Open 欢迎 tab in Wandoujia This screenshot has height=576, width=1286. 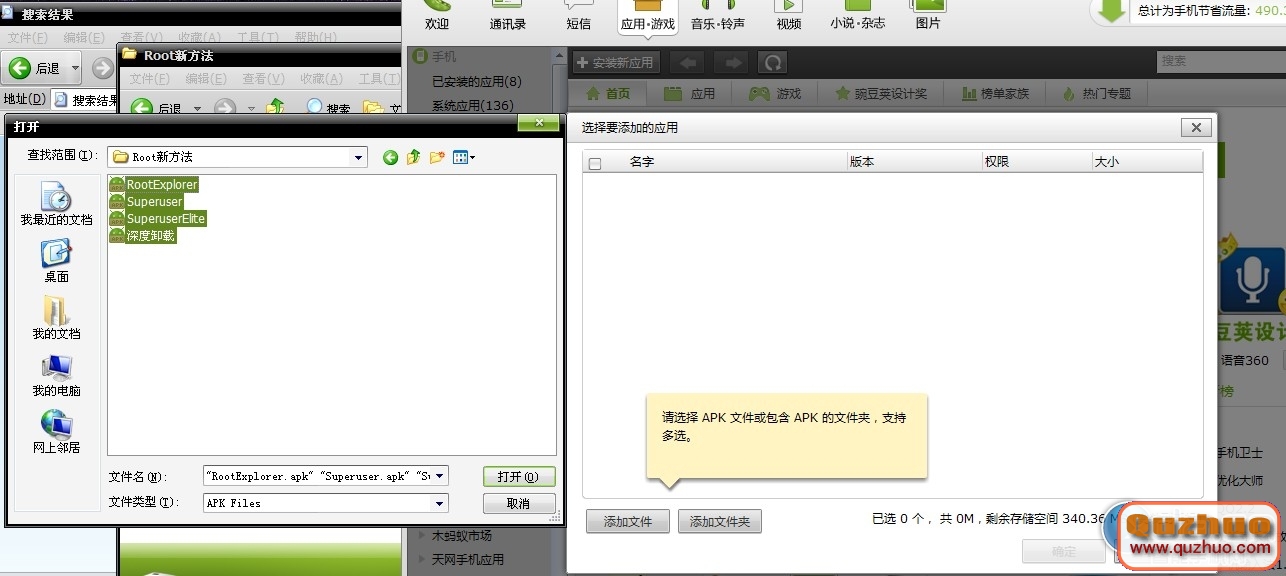[437, 17]
